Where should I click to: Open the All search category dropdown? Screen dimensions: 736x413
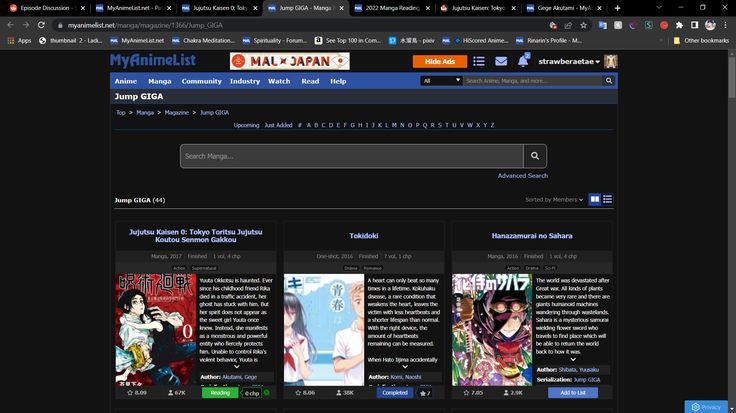(x=441, y=81)
